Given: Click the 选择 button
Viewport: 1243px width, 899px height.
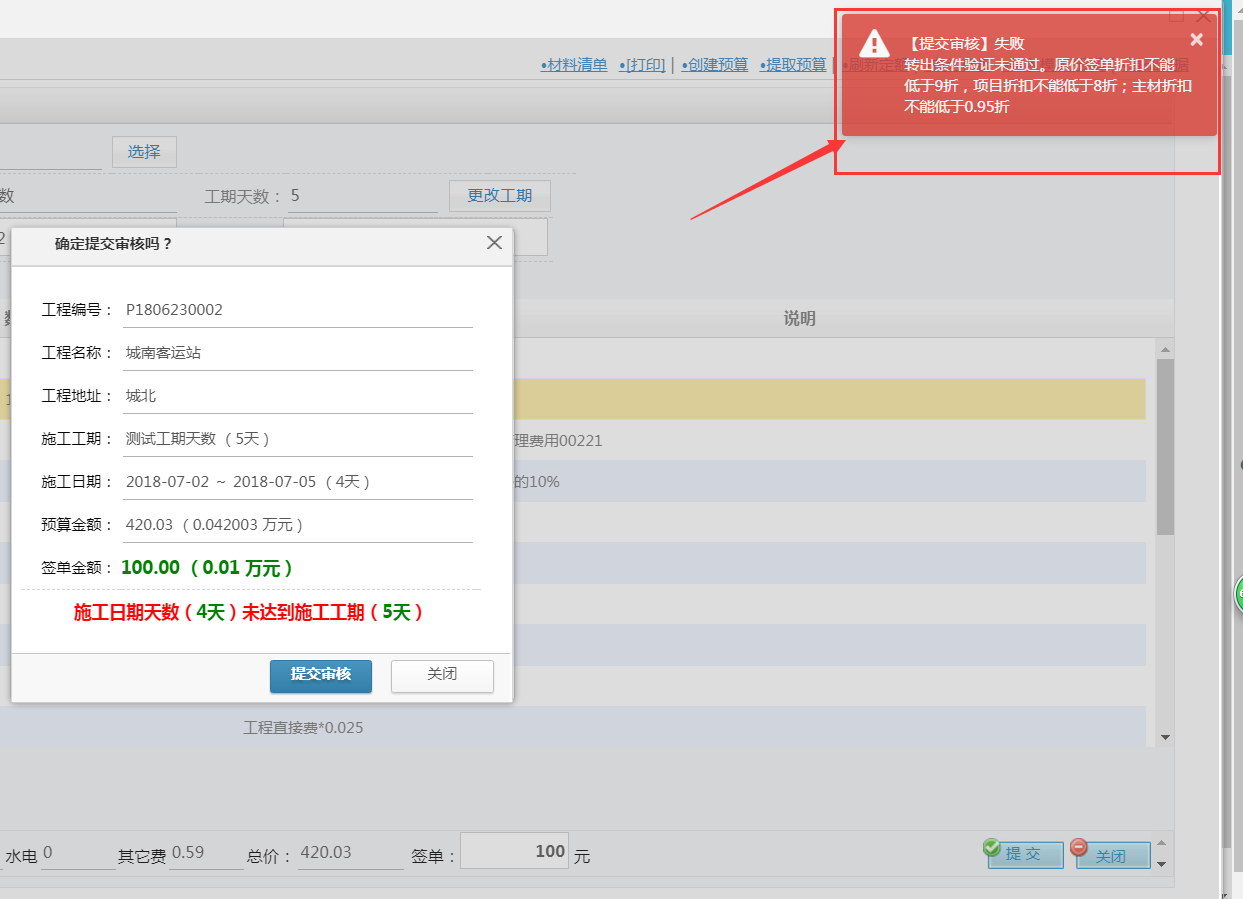Looking at the screenshot, I should (144, 152).
